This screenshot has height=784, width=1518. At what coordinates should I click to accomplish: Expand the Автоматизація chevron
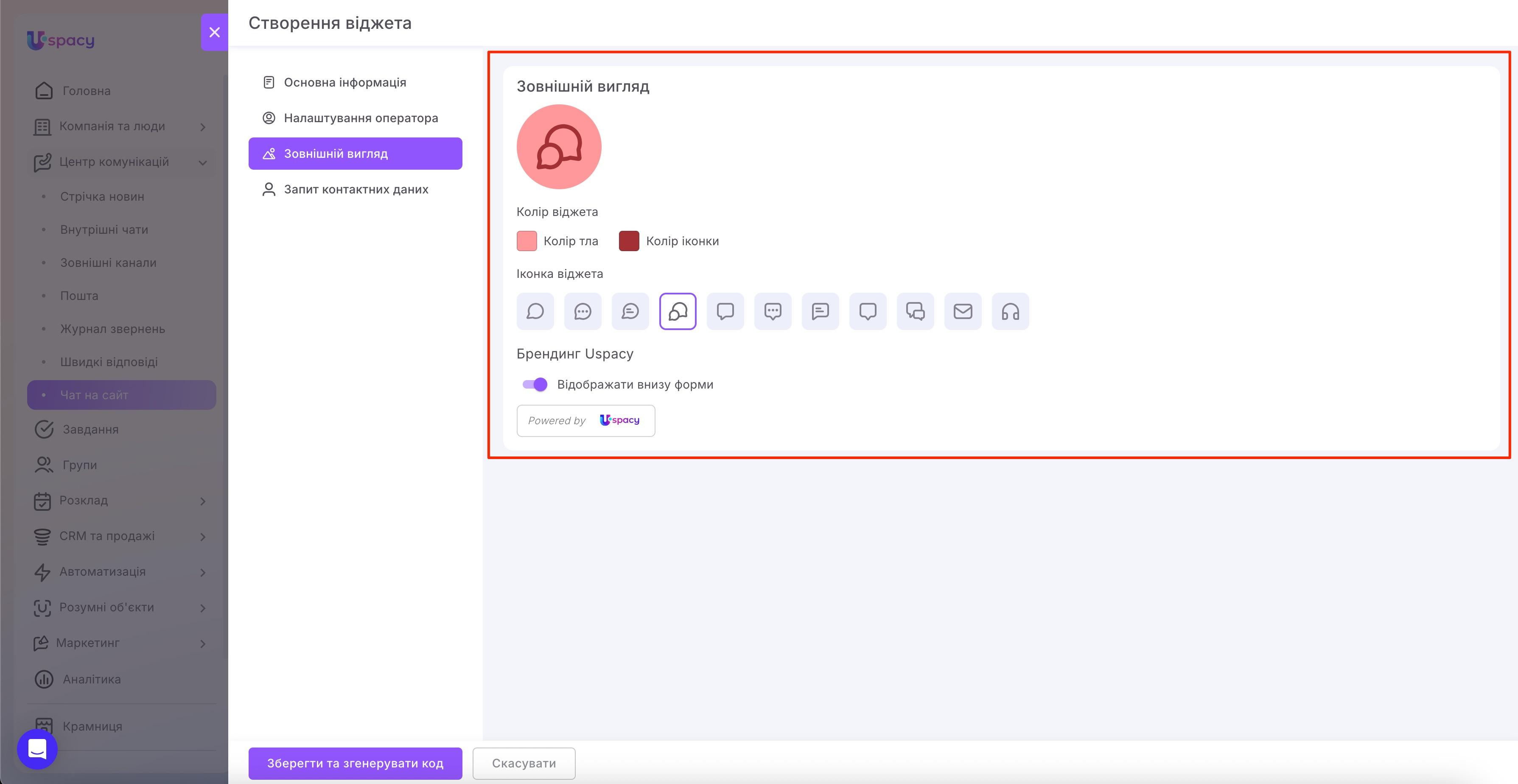point(203,572)
